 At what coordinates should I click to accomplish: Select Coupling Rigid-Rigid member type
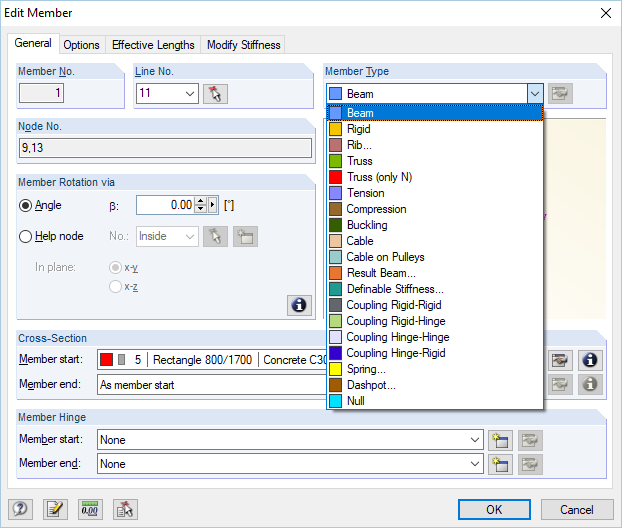pyautogui.click(x=435, y=305)
